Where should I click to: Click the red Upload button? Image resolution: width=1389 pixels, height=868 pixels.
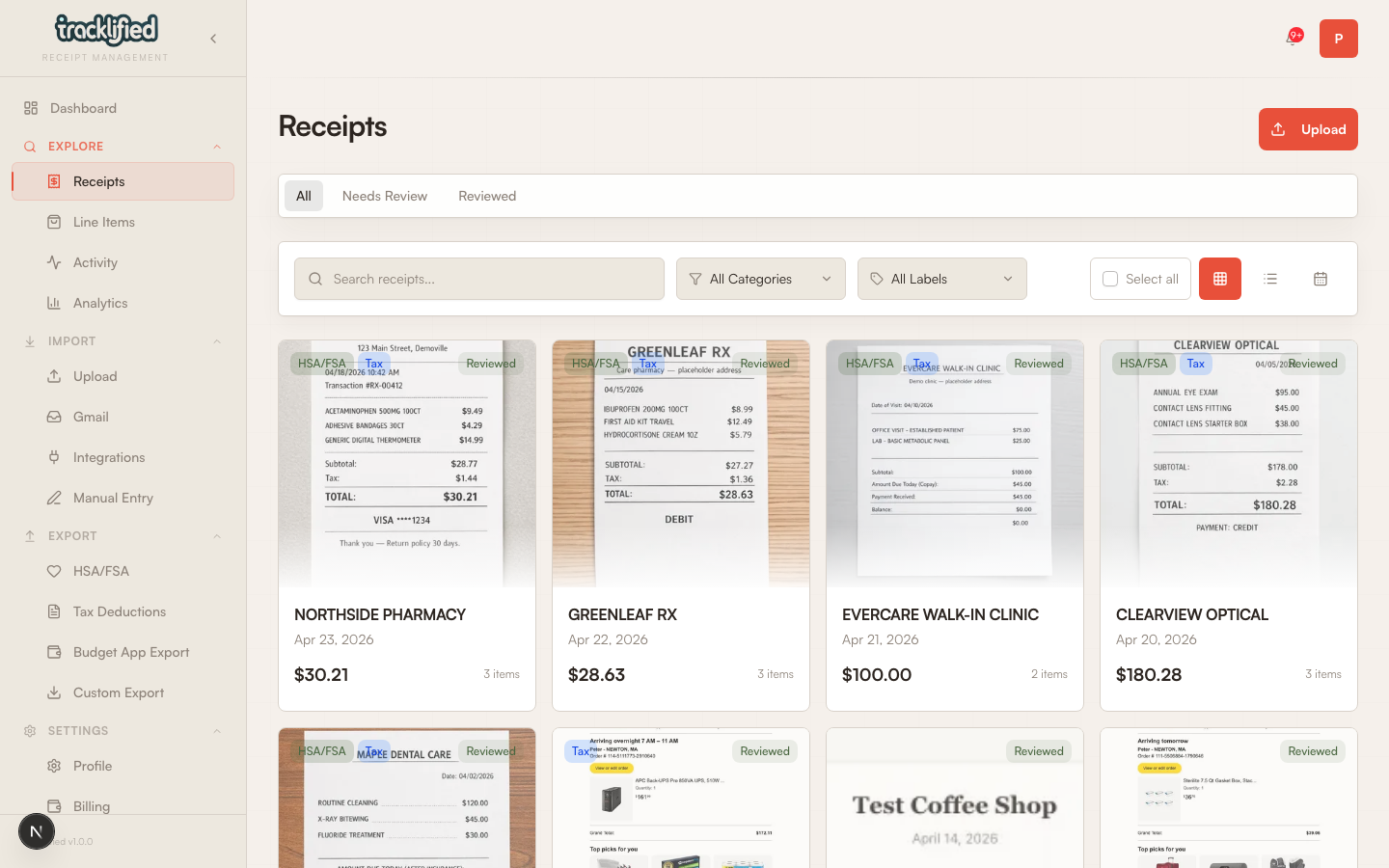coord(1308,129)
